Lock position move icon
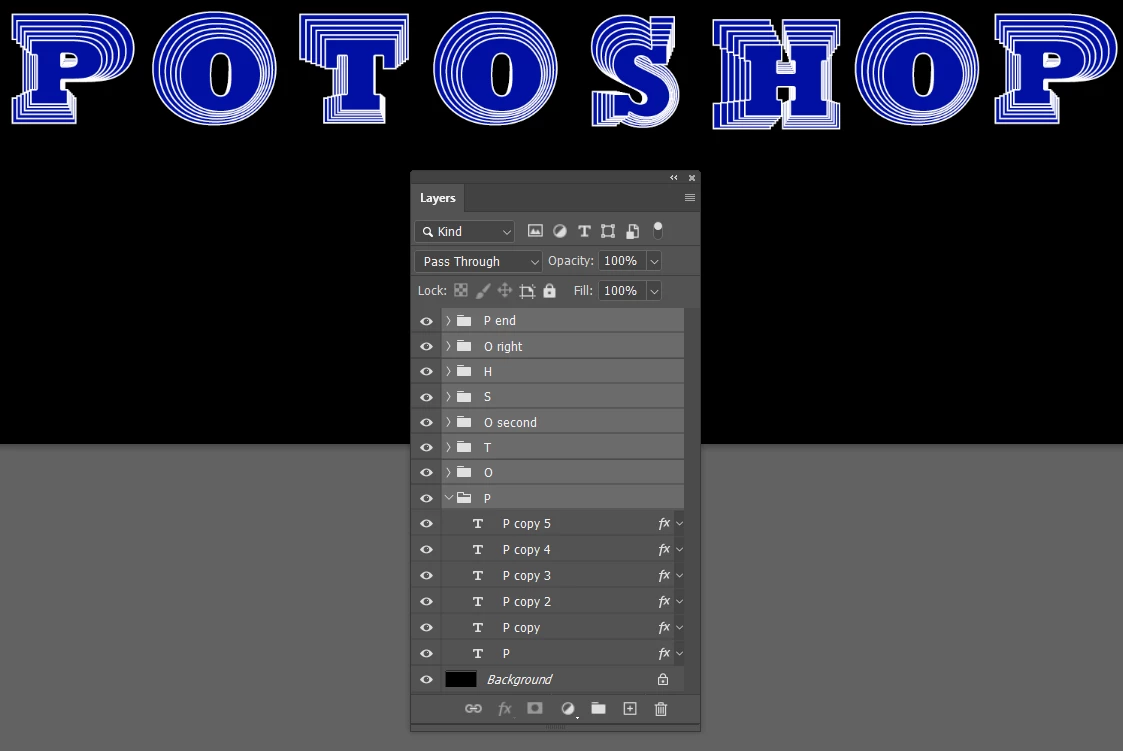Viewport: 1123px width, 751px height. pos(505,290)
